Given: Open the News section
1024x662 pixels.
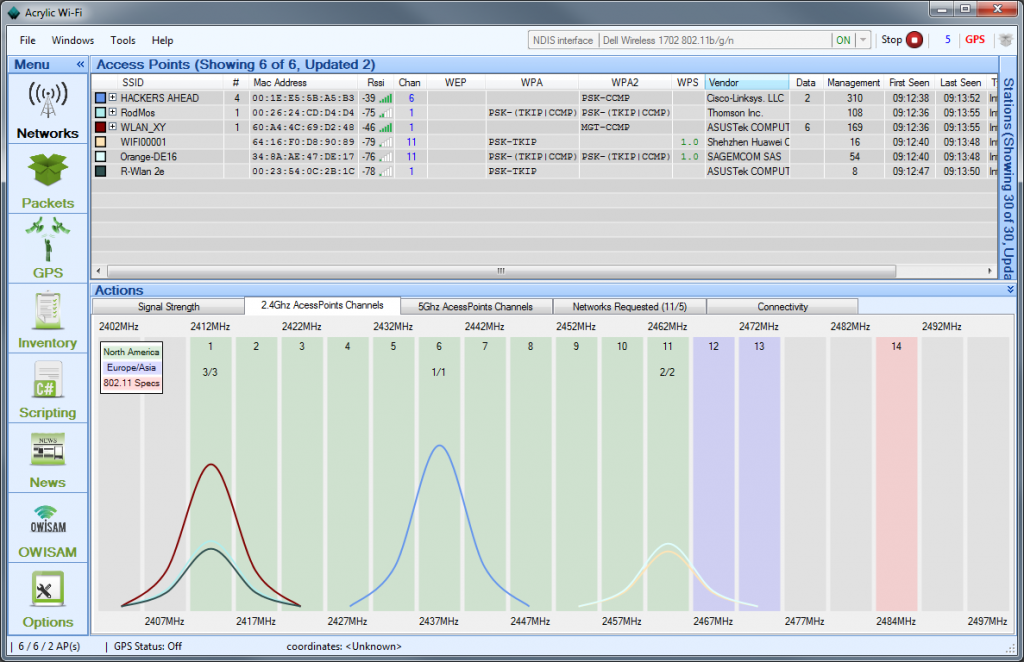Looking at the screenshot, I should pos(47,458).
